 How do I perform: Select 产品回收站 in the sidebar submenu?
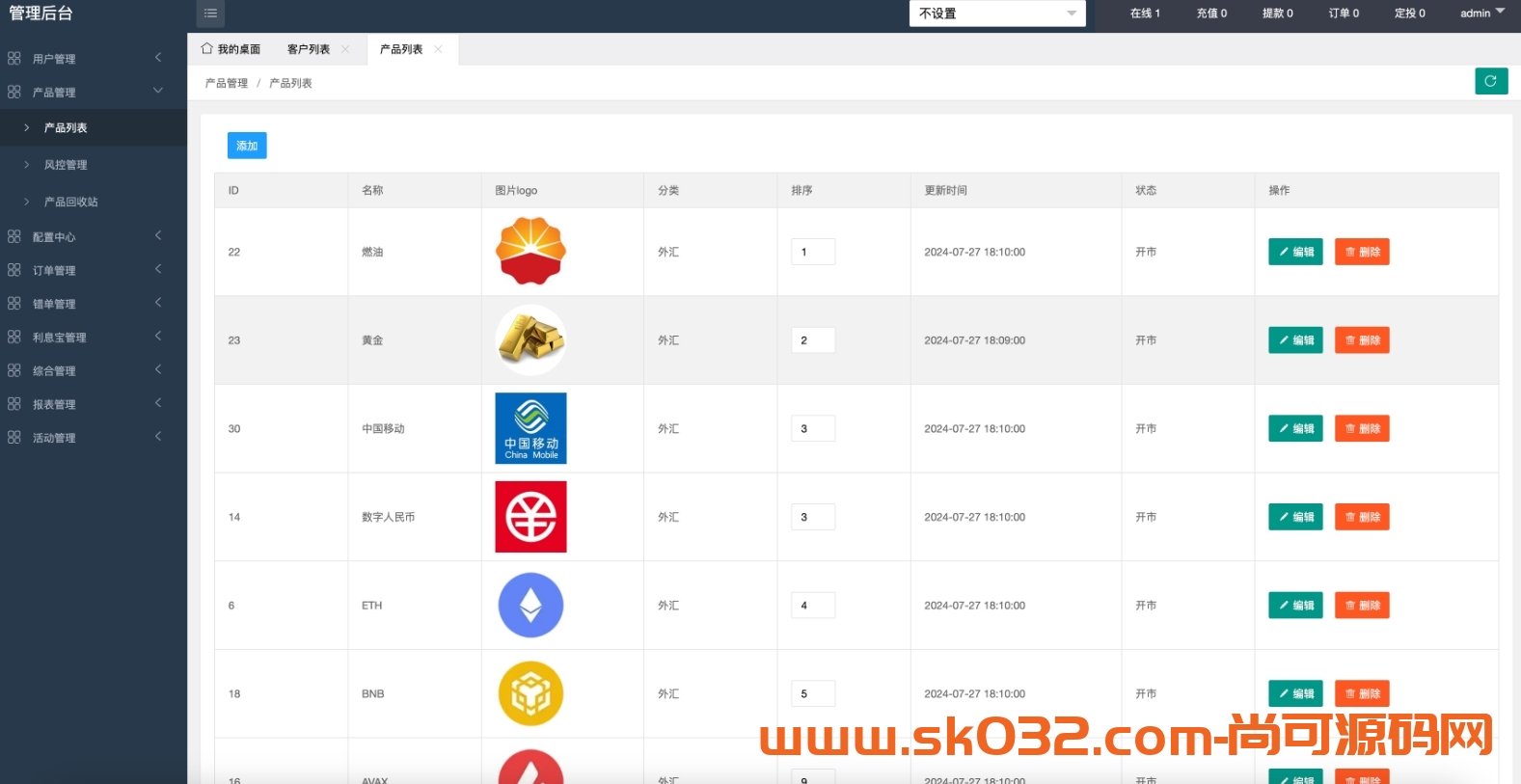[x=94, y=202]
